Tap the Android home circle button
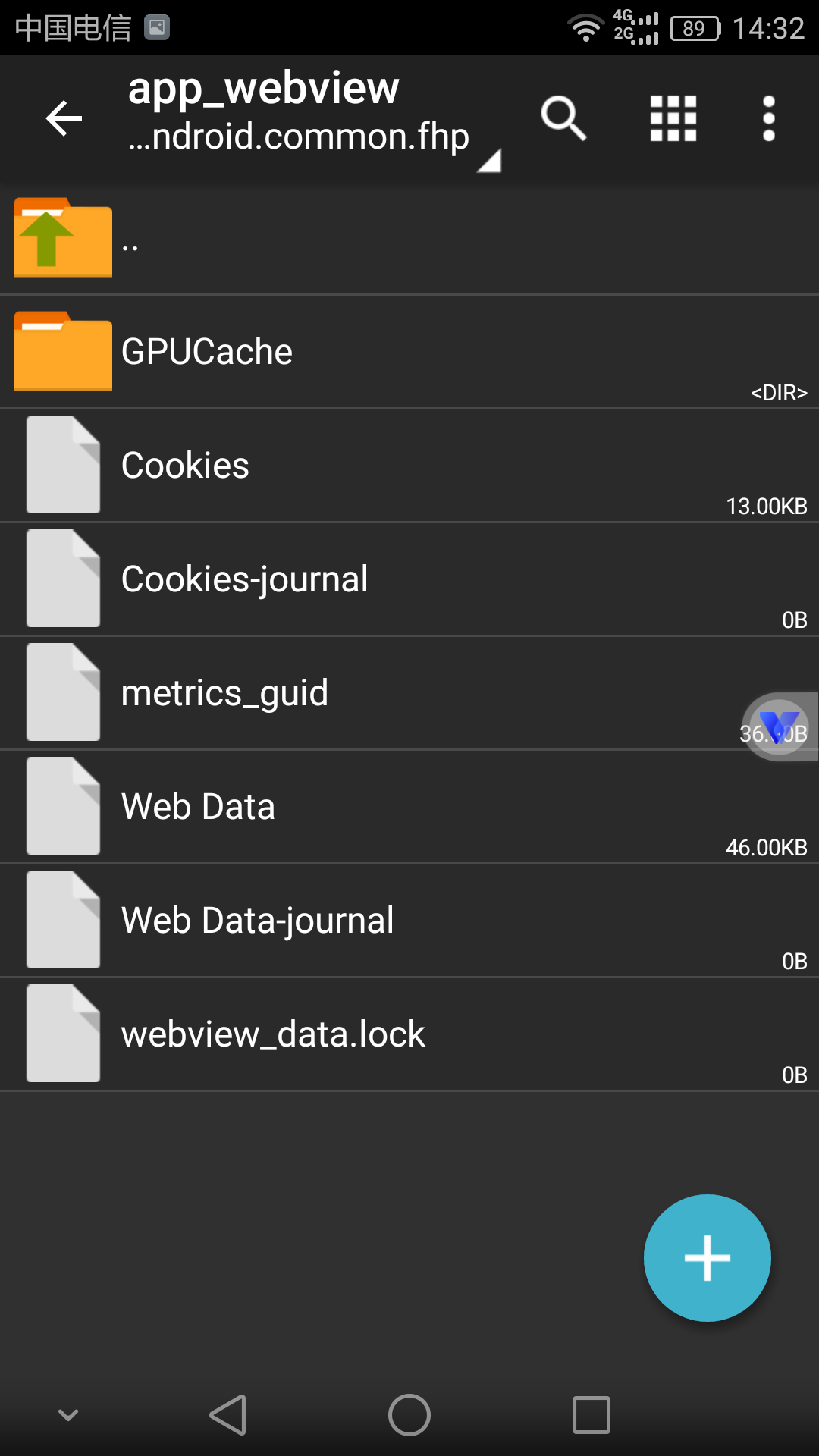The width and height of the screenshot is (819, 1456). click(409, 1415)
